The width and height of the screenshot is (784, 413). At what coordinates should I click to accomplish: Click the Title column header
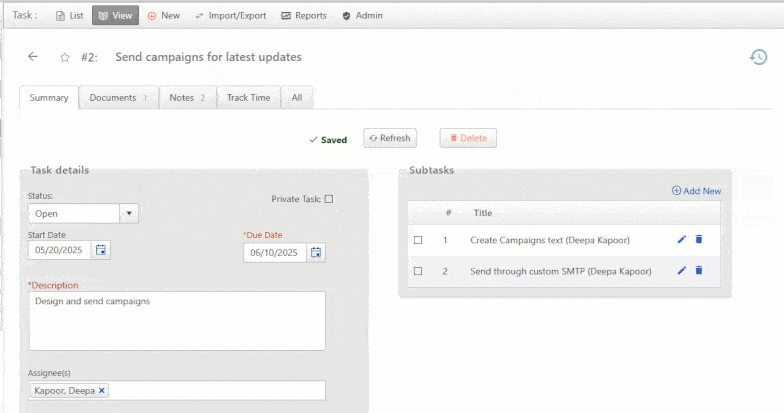pos(482,213)
